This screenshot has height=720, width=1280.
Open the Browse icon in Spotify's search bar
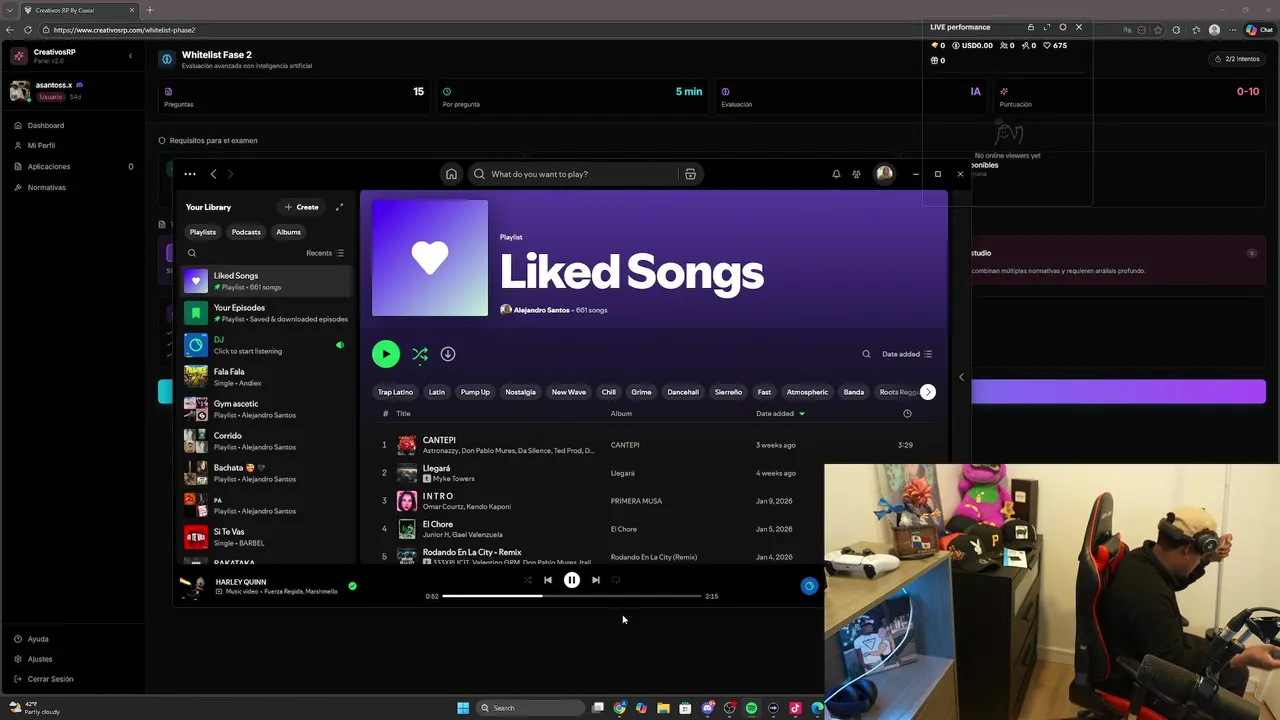[690, 174]
